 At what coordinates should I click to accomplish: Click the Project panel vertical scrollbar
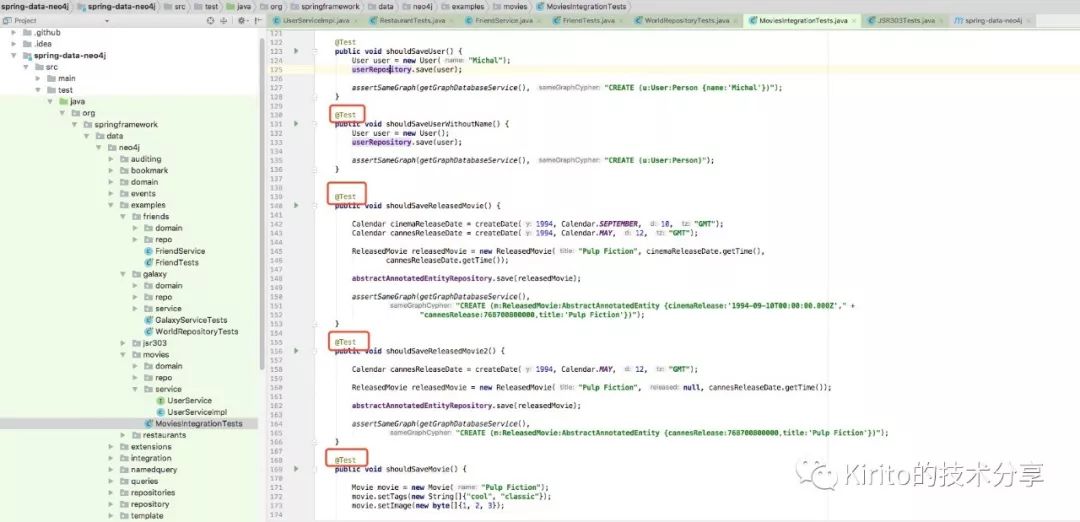(262, 203)
